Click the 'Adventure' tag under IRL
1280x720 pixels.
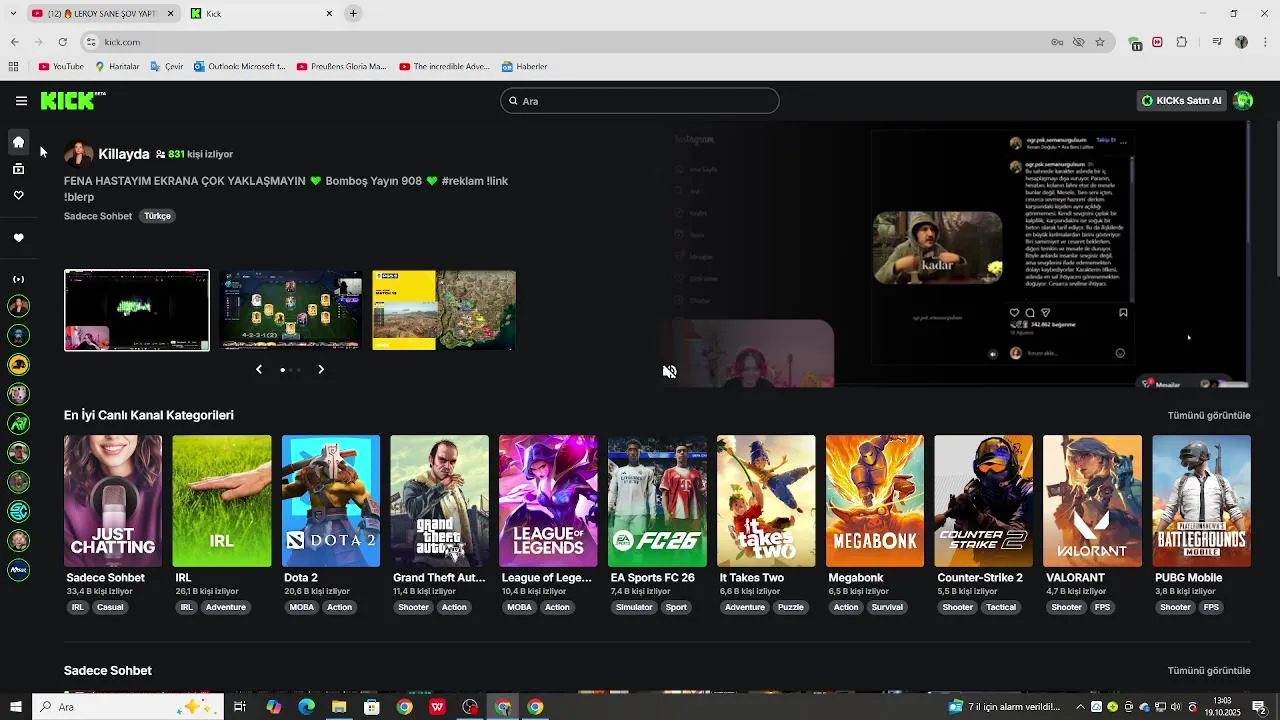coord(226,607)
